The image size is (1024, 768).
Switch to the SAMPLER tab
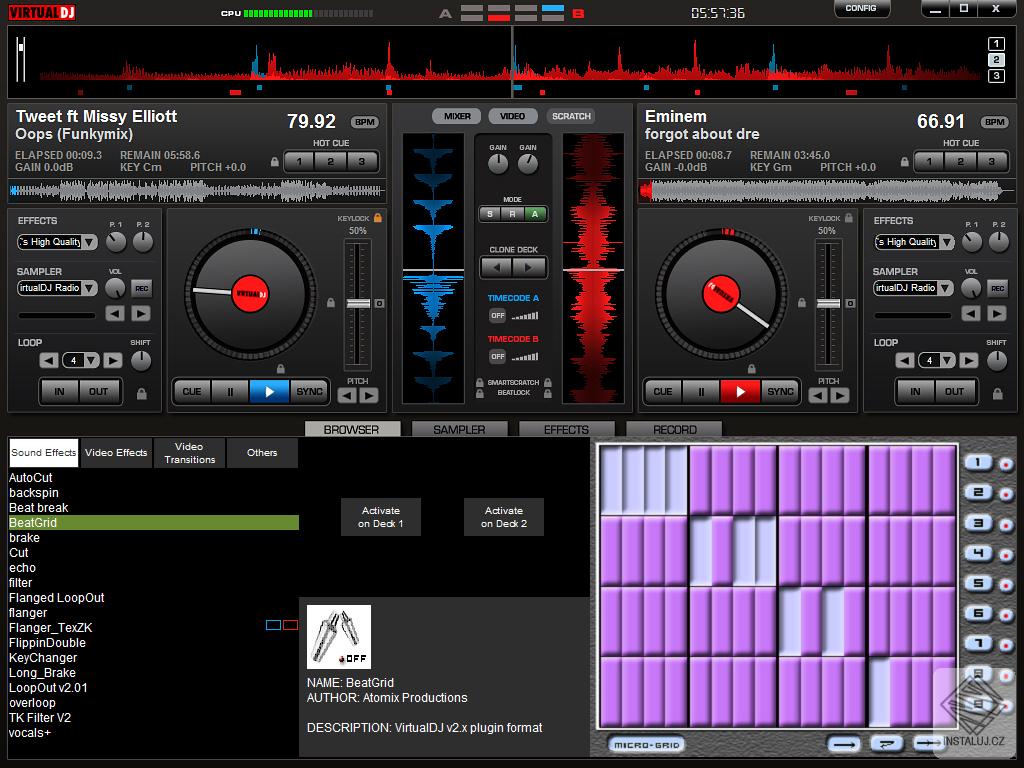(x=459, y=429)
